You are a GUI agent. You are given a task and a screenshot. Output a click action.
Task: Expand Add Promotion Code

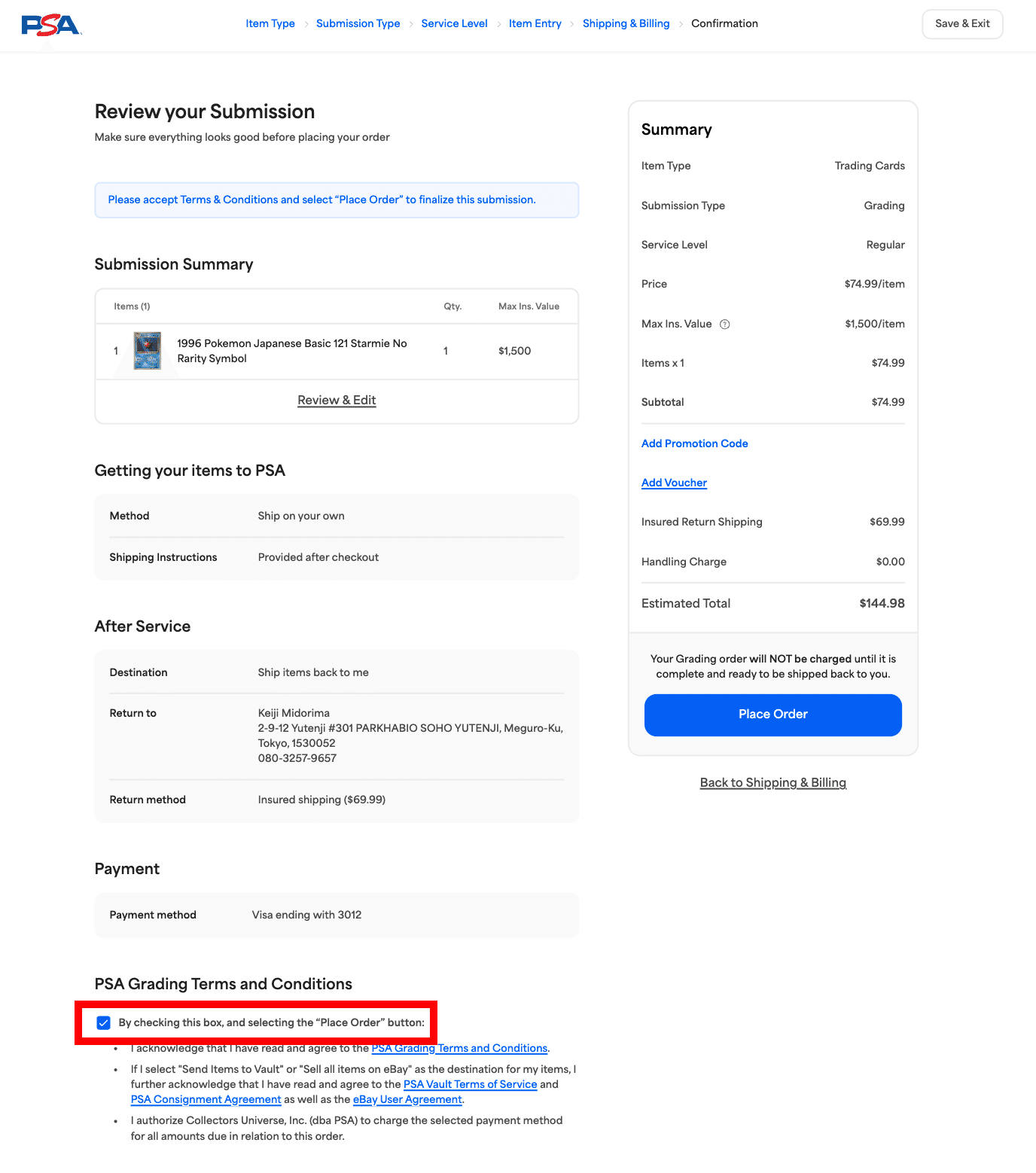point(695,443)
